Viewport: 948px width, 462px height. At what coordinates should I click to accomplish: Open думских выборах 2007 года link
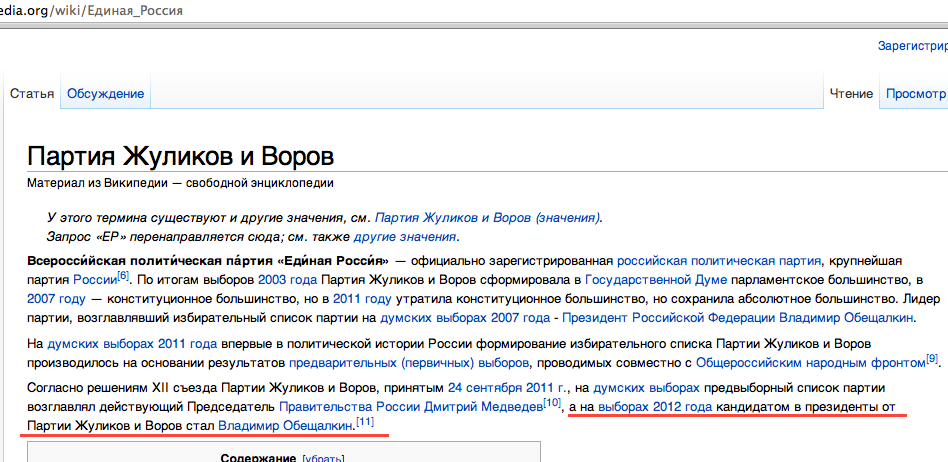[465, 317]
